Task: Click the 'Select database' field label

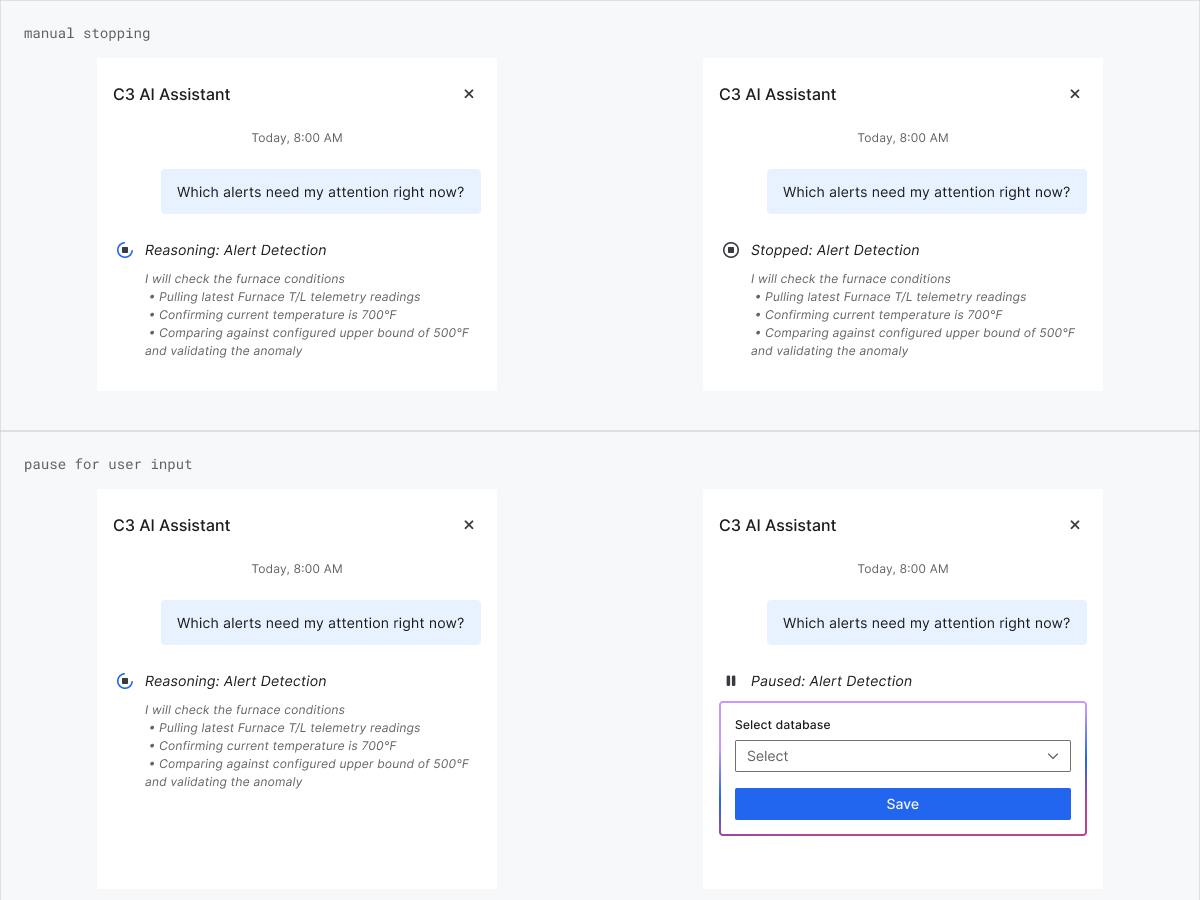Action: coord(782,725)
